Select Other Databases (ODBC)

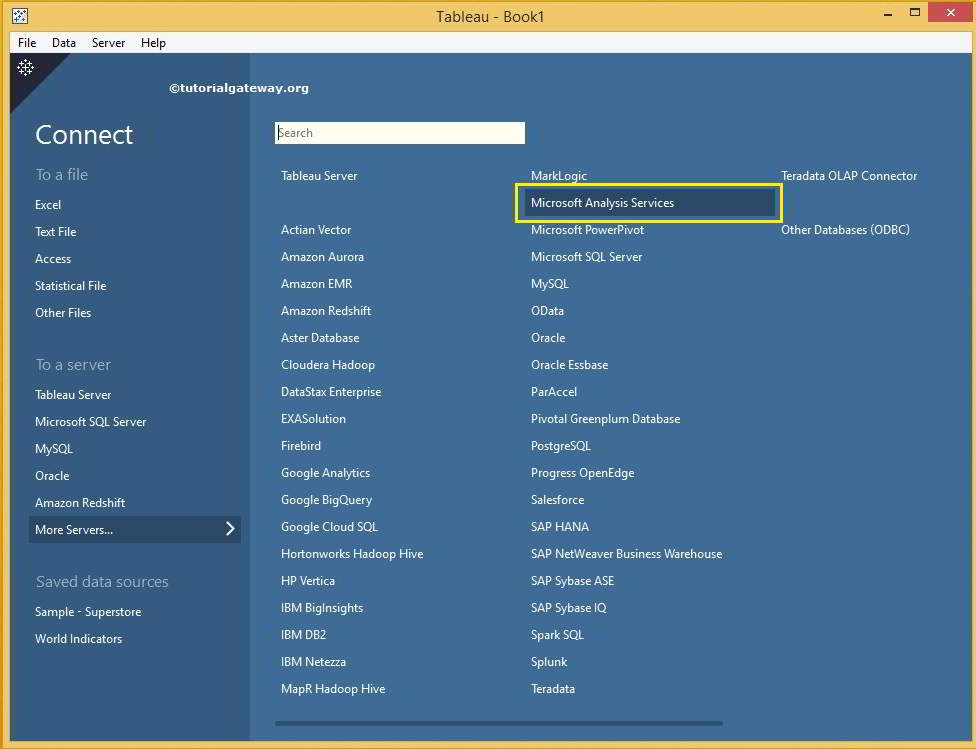pos(843,229)
